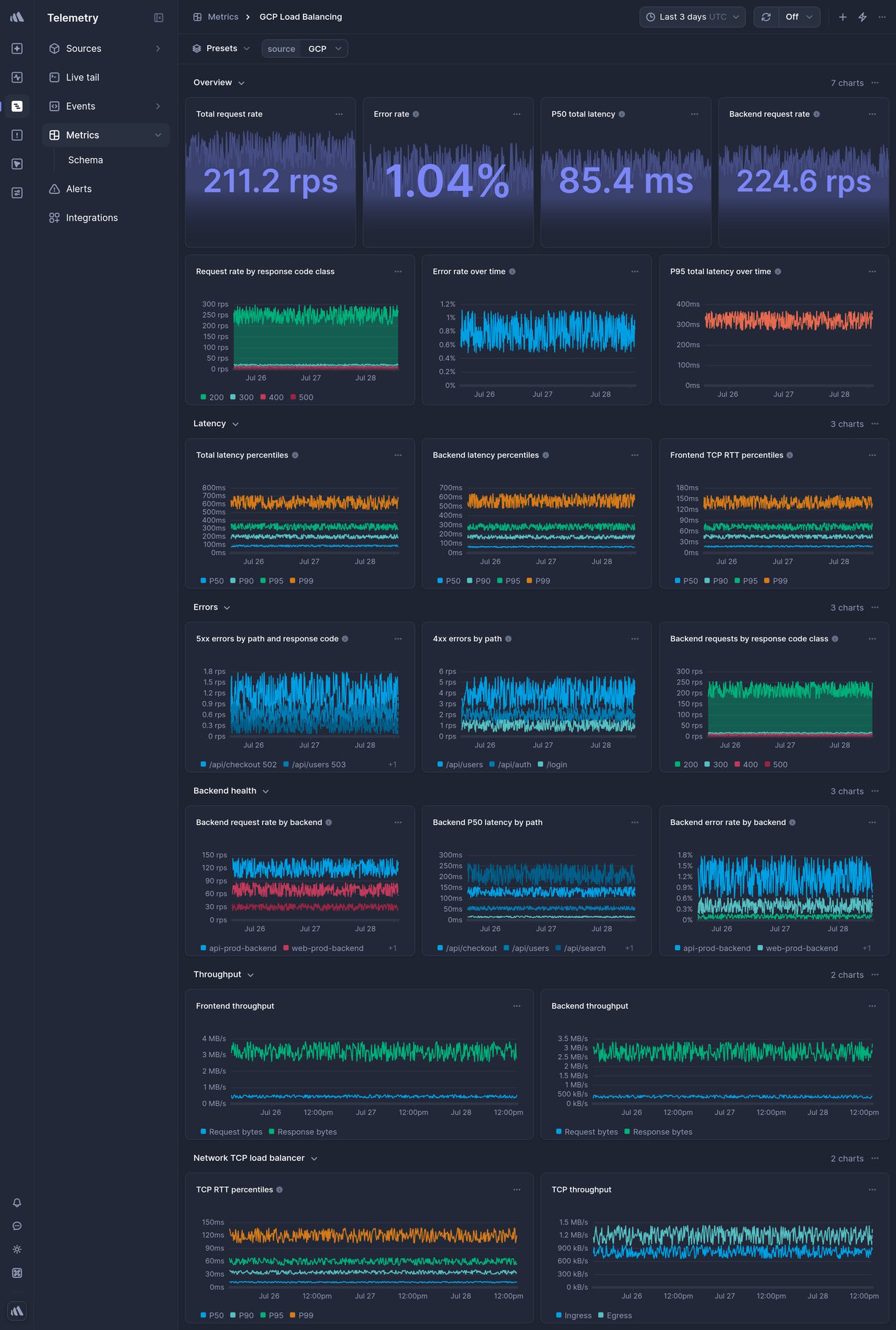Open Alerts in the sidebar
The width and height of the screenshot is (896, 1330).
click(x=105, y=189)
